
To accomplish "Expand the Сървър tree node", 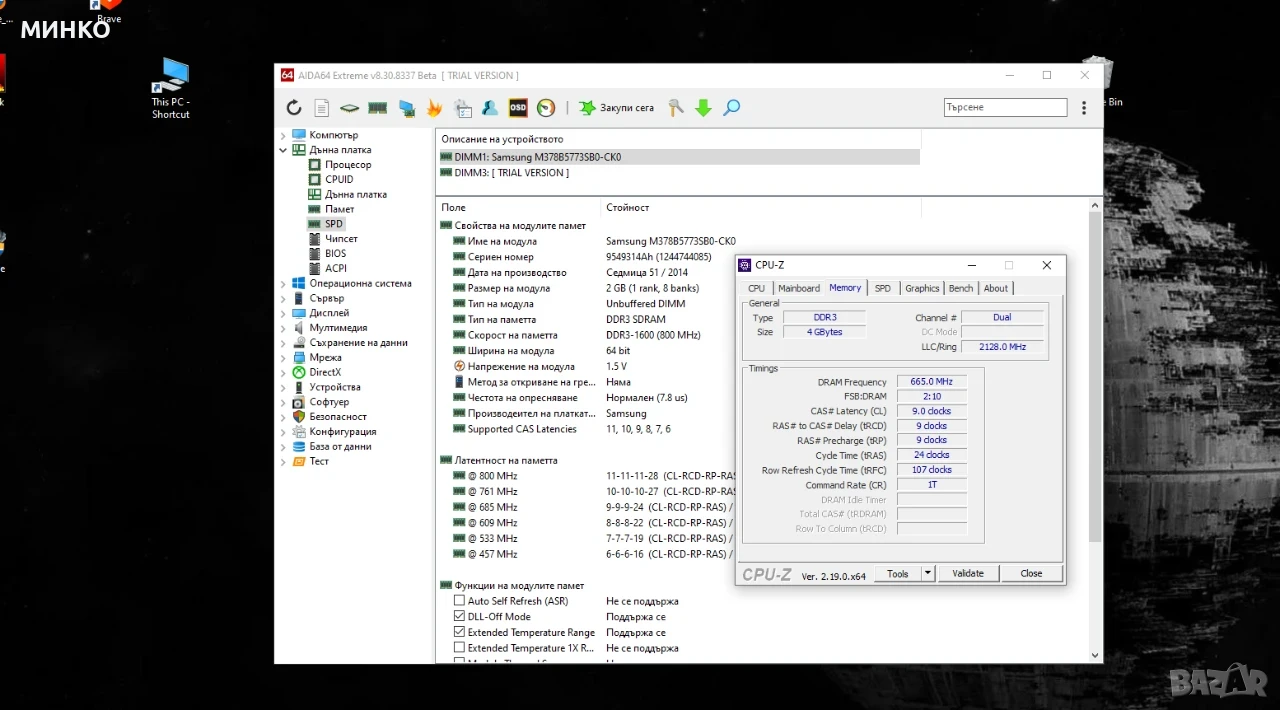I will pyautogui.click(x=283, y=298).
